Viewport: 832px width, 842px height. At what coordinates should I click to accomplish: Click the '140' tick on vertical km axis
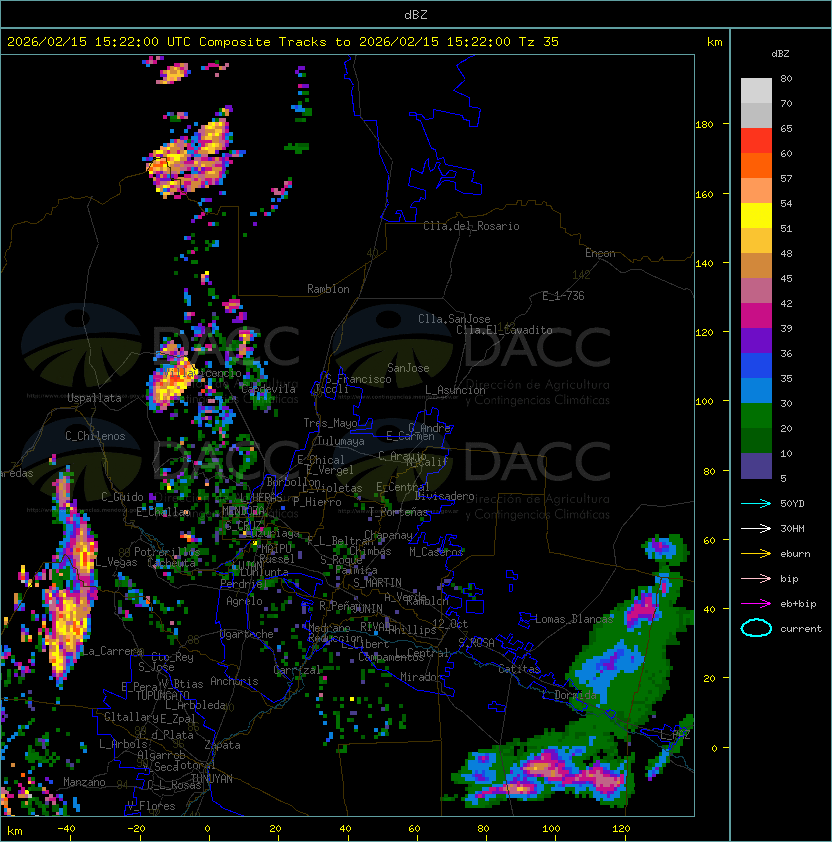pyautogui.click(x=704, y=264)
